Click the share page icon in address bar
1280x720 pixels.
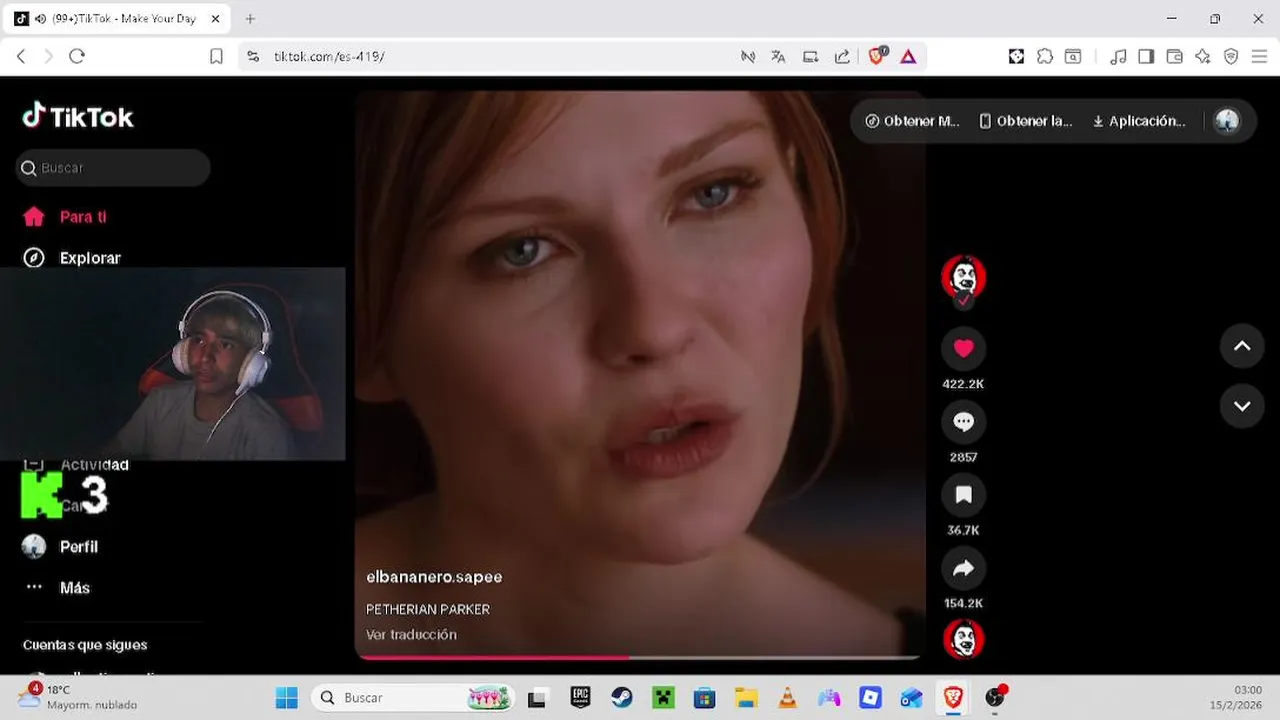point(842,57)
